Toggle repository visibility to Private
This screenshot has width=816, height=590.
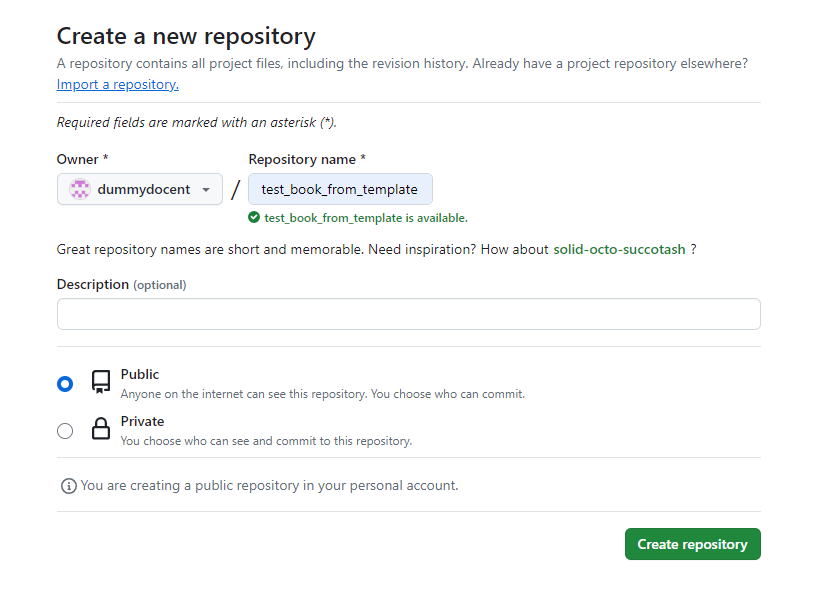[65, 430]
